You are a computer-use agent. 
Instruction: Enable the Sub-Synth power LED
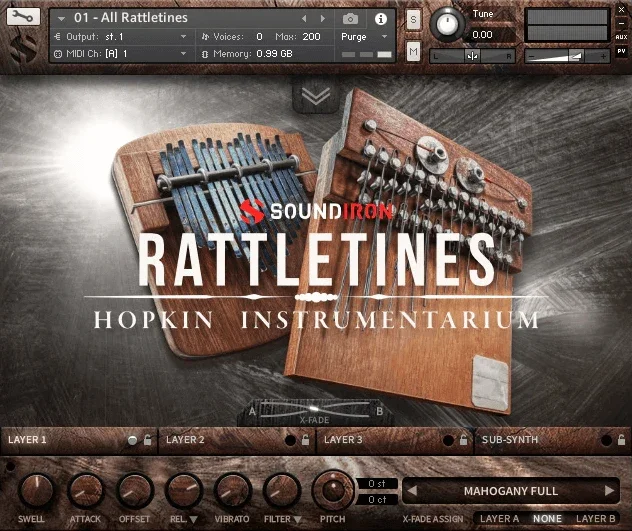click(606, 440)
